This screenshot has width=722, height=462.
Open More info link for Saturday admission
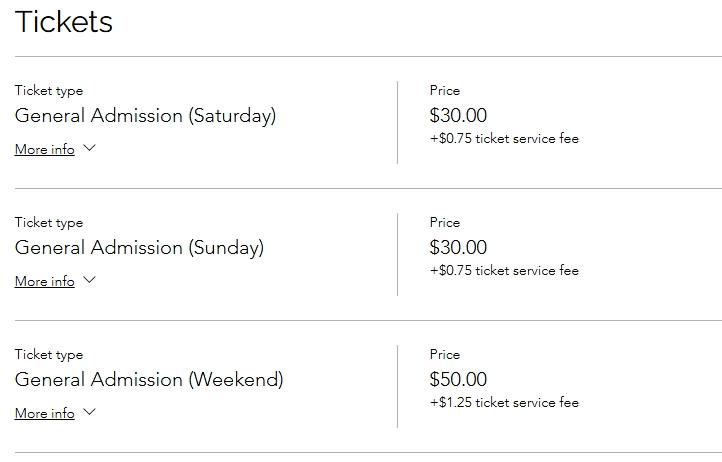point(45,149)
